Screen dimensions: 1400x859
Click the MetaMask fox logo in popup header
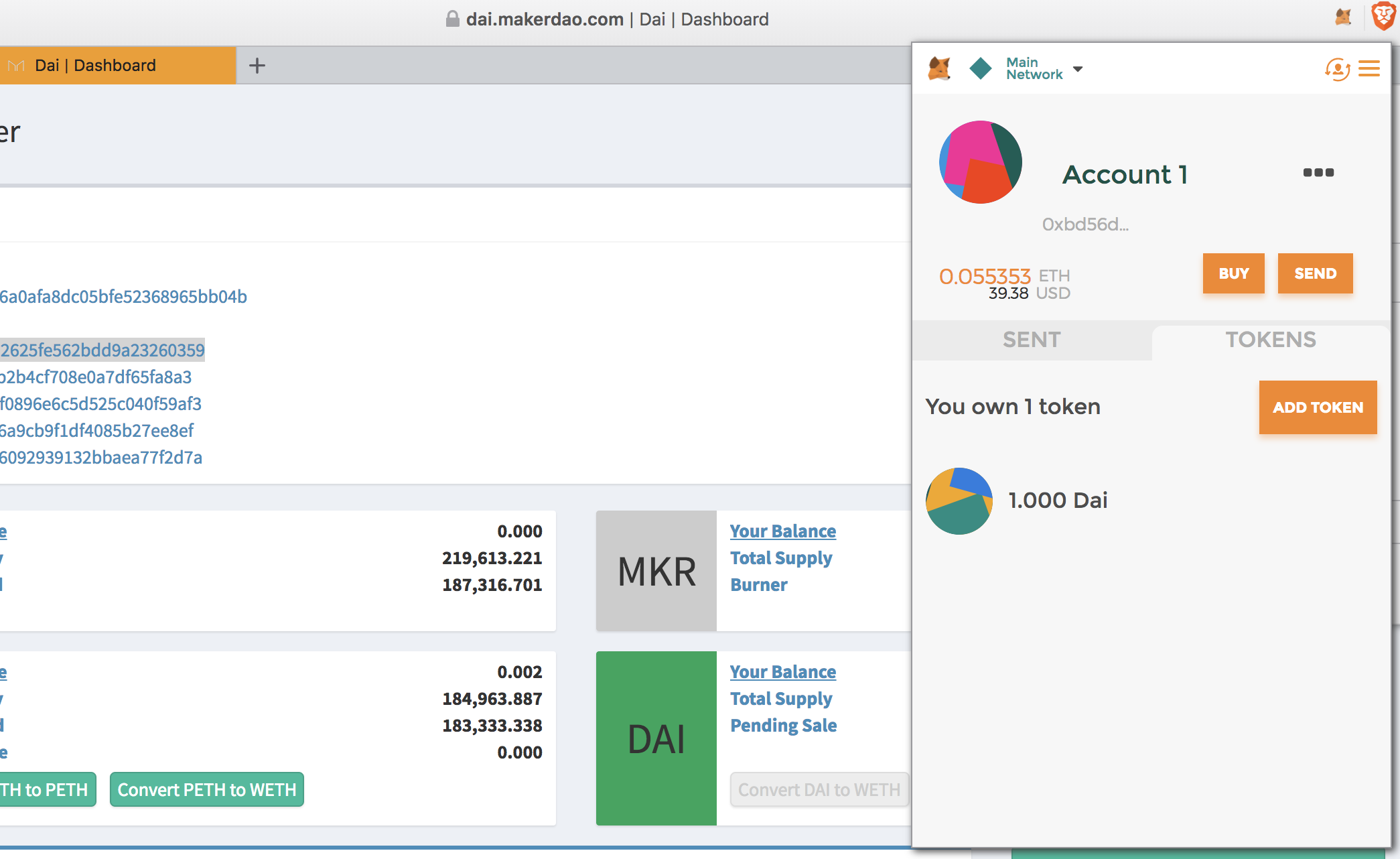(x=939, y=68)
